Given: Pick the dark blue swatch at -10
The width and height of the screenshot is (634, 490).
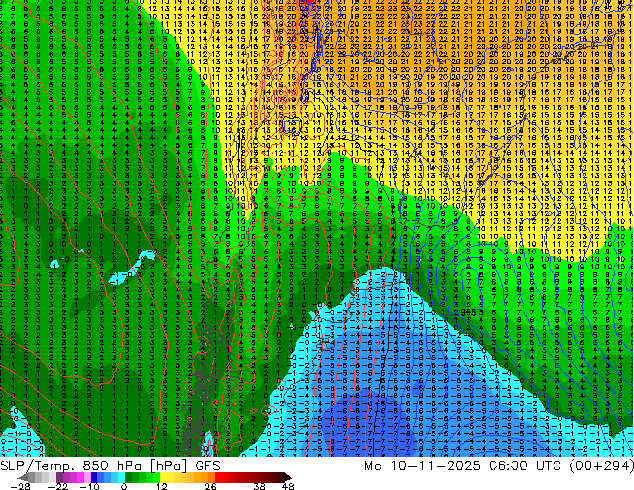Looking at the screenshot, I should [x=94, y=477].
